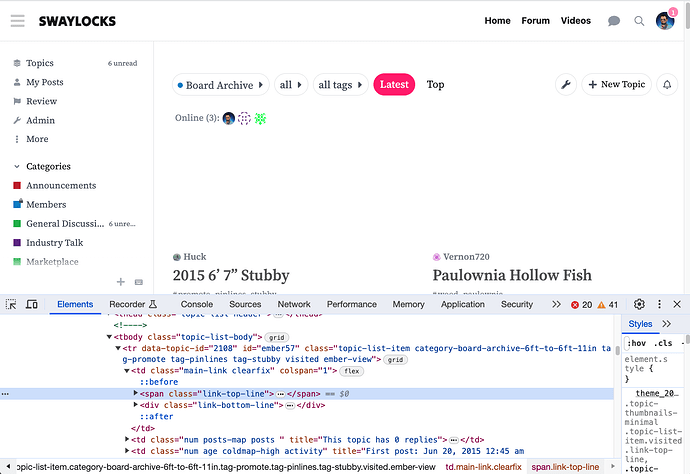Open DevTools settings gear
690x474 pixels.
click(639, 304)
